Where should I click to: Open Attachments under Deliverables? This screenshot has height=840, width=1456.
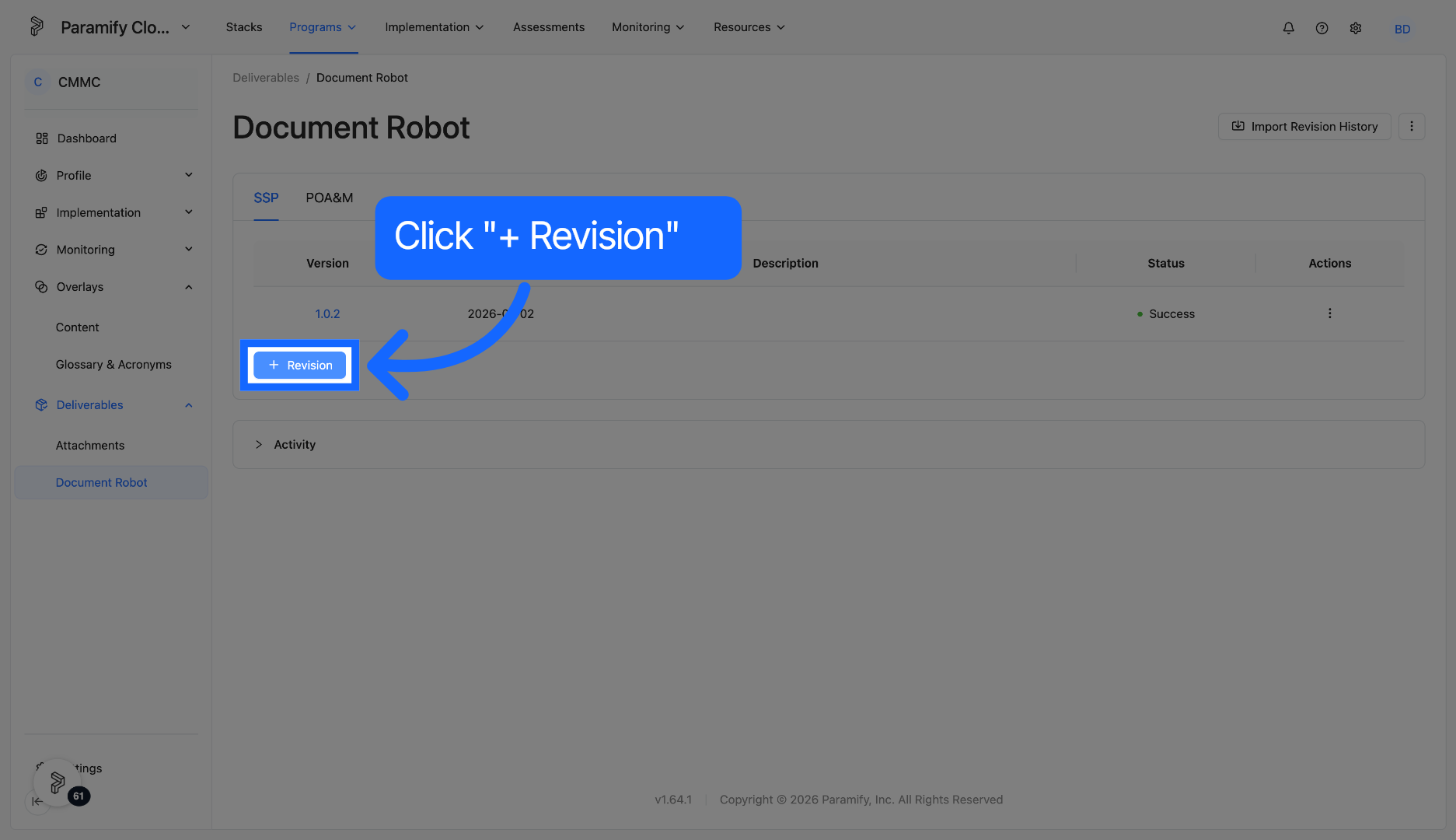(90, 446)
